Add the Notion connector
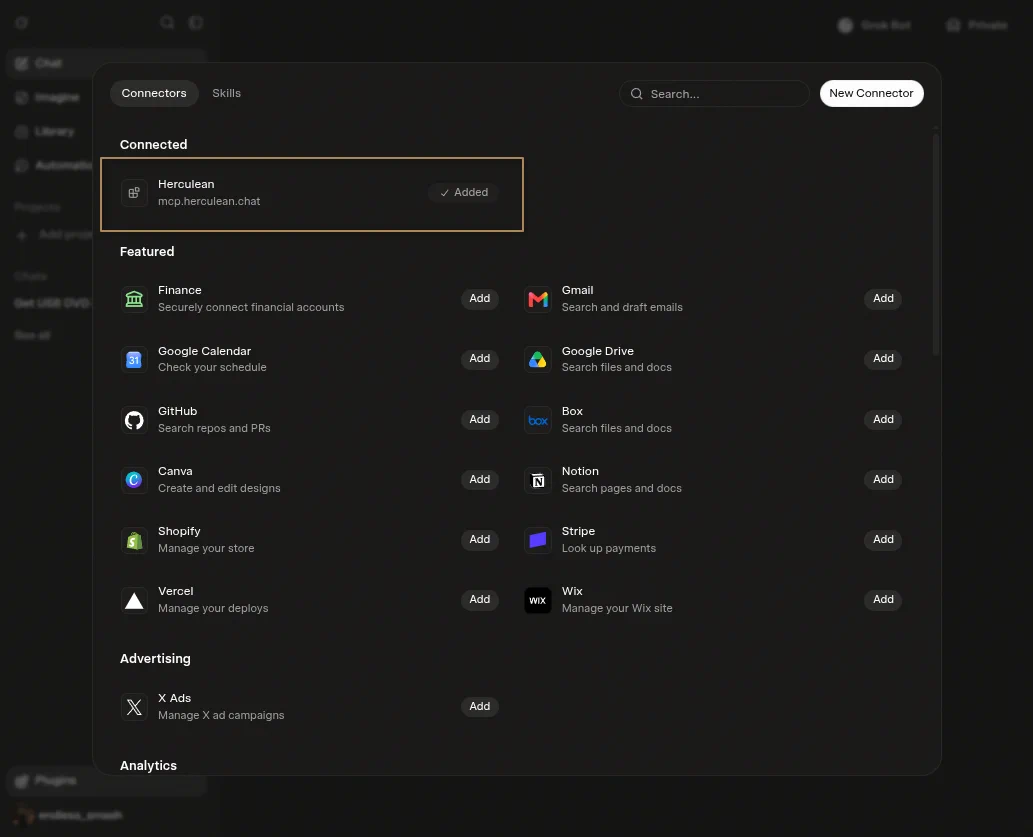 [x=883, y=479]
